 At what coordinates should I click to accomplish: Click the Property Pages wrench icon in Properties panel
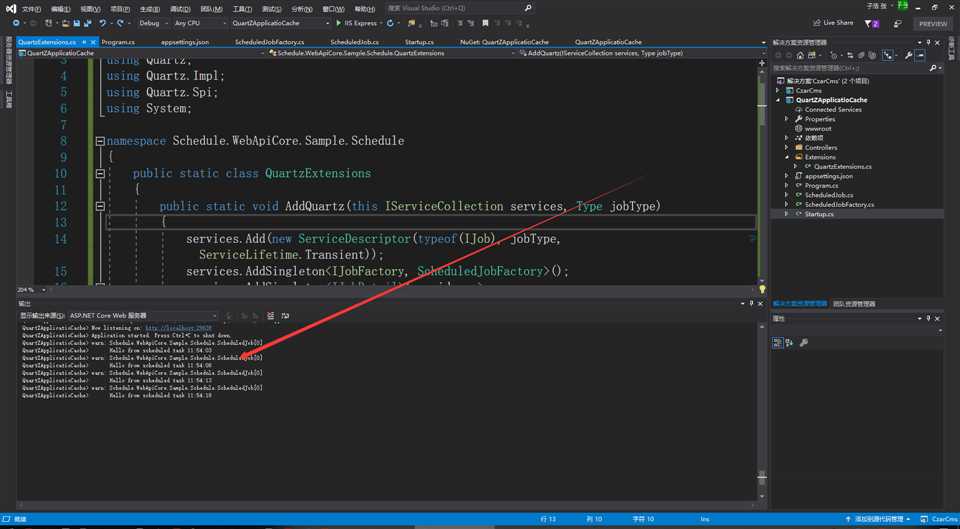point(804,343)
